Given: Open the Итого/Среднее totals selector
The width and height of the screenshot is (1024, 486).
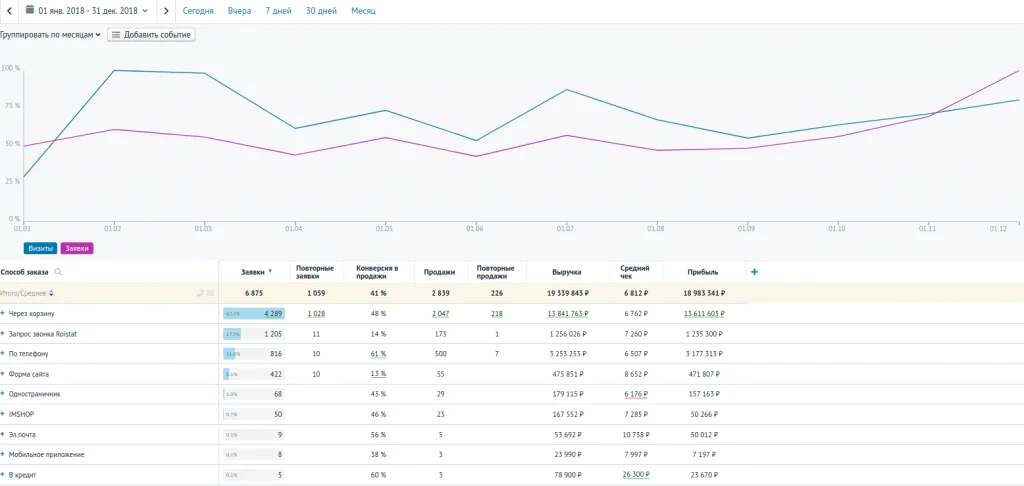Looking at the screenshot, I should tap(28, 293).
